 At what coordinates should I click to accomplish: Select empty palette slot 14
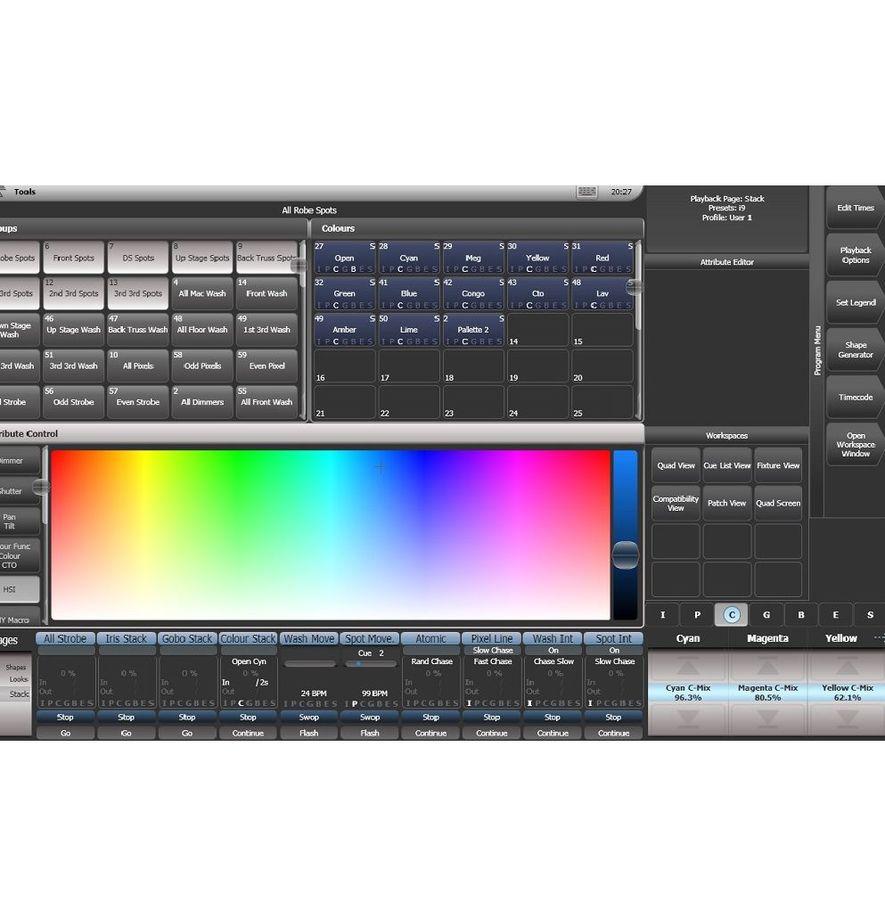[538, 329]
